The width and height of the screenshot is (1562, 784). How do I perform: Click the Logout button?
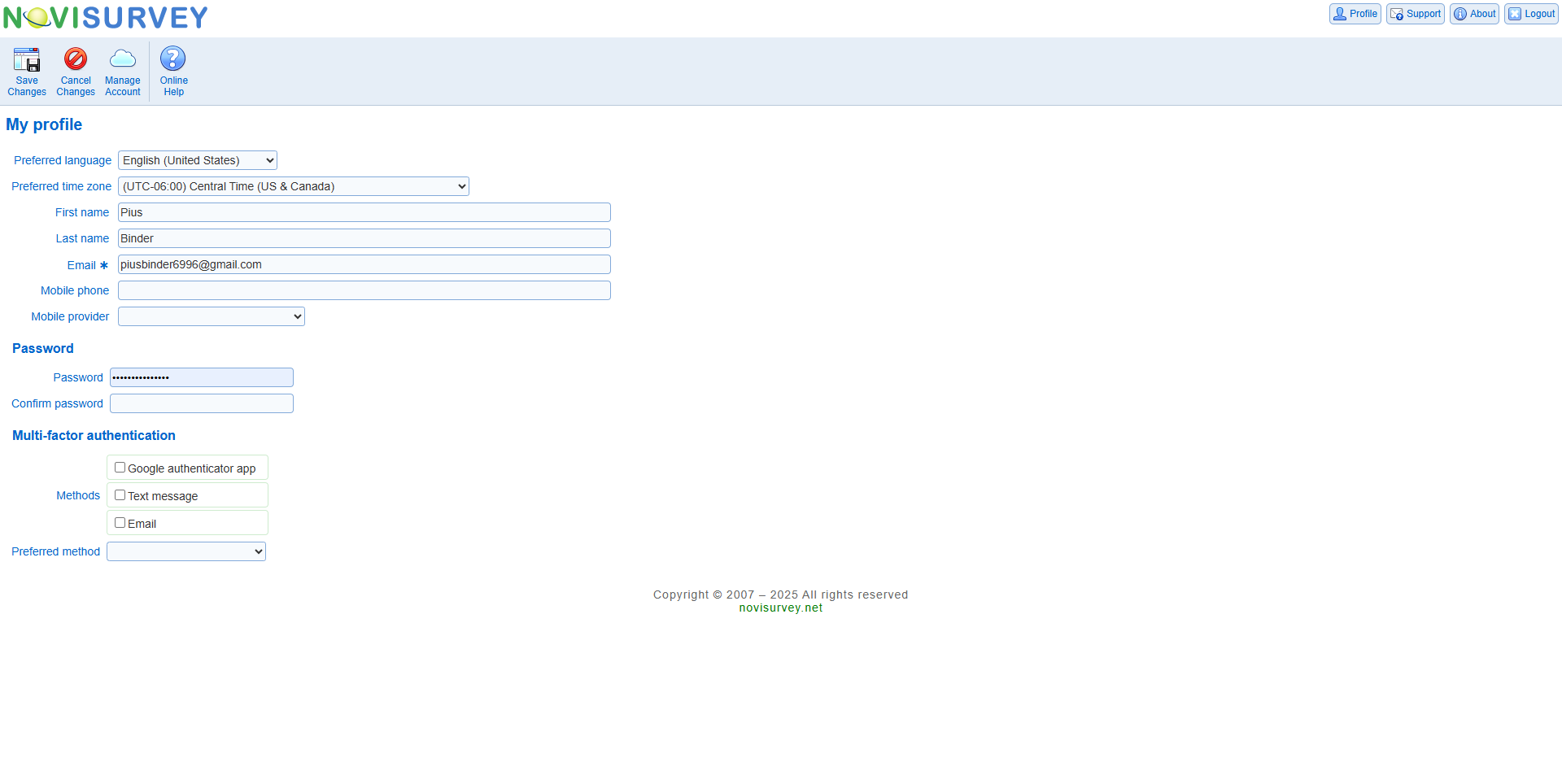[x=1531, y=14]
